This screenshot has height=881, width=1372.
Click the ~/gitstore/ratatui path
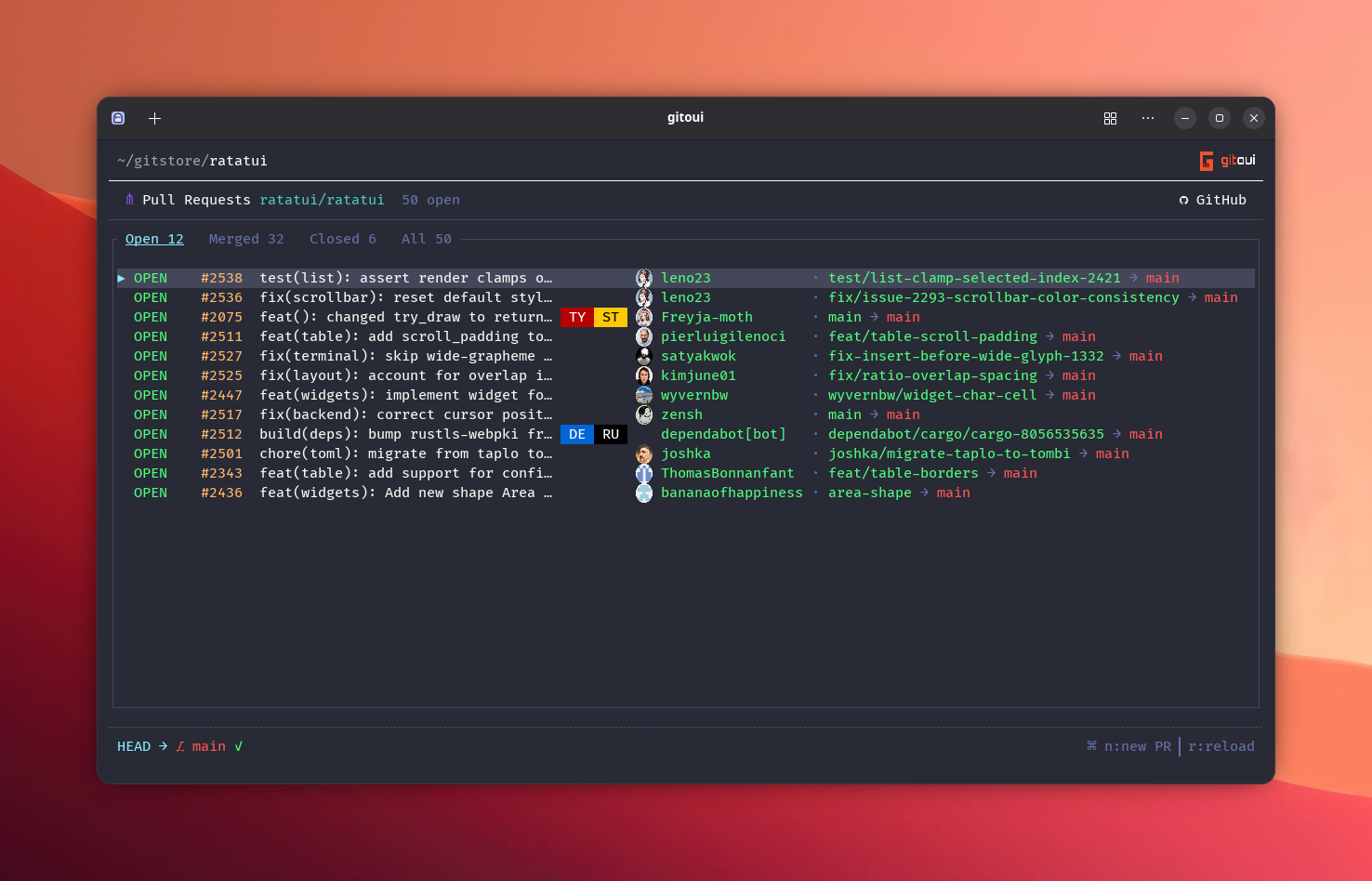click(x=192, y=161)
